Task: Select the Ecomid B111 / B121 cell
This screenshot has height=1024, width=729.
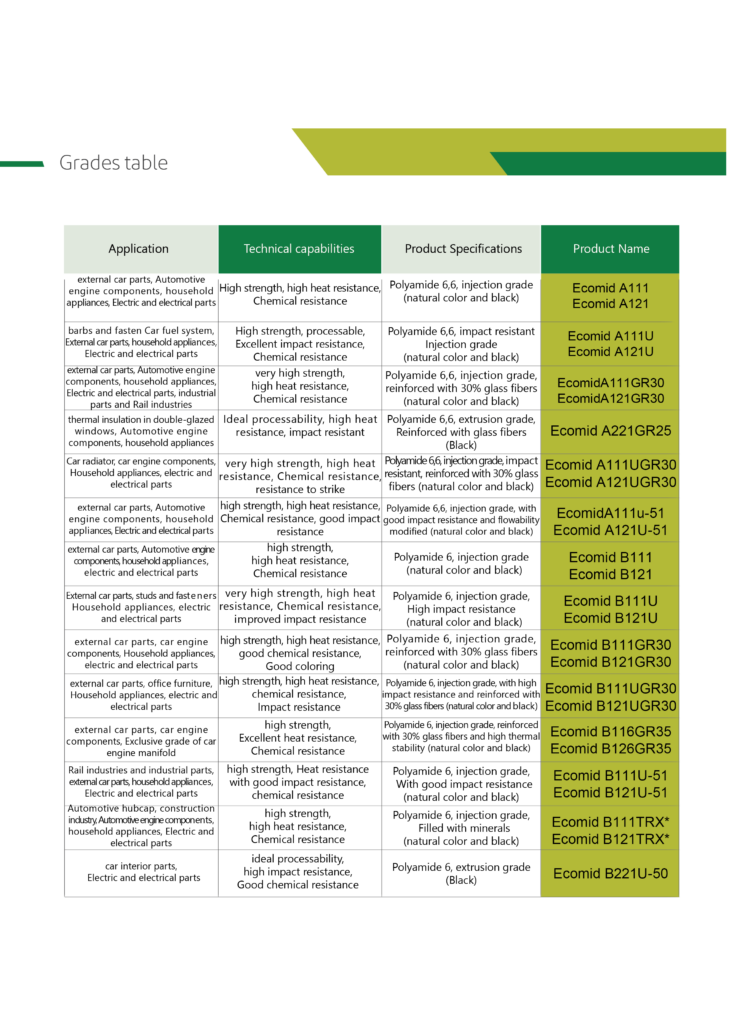Action: coord(610,566)
